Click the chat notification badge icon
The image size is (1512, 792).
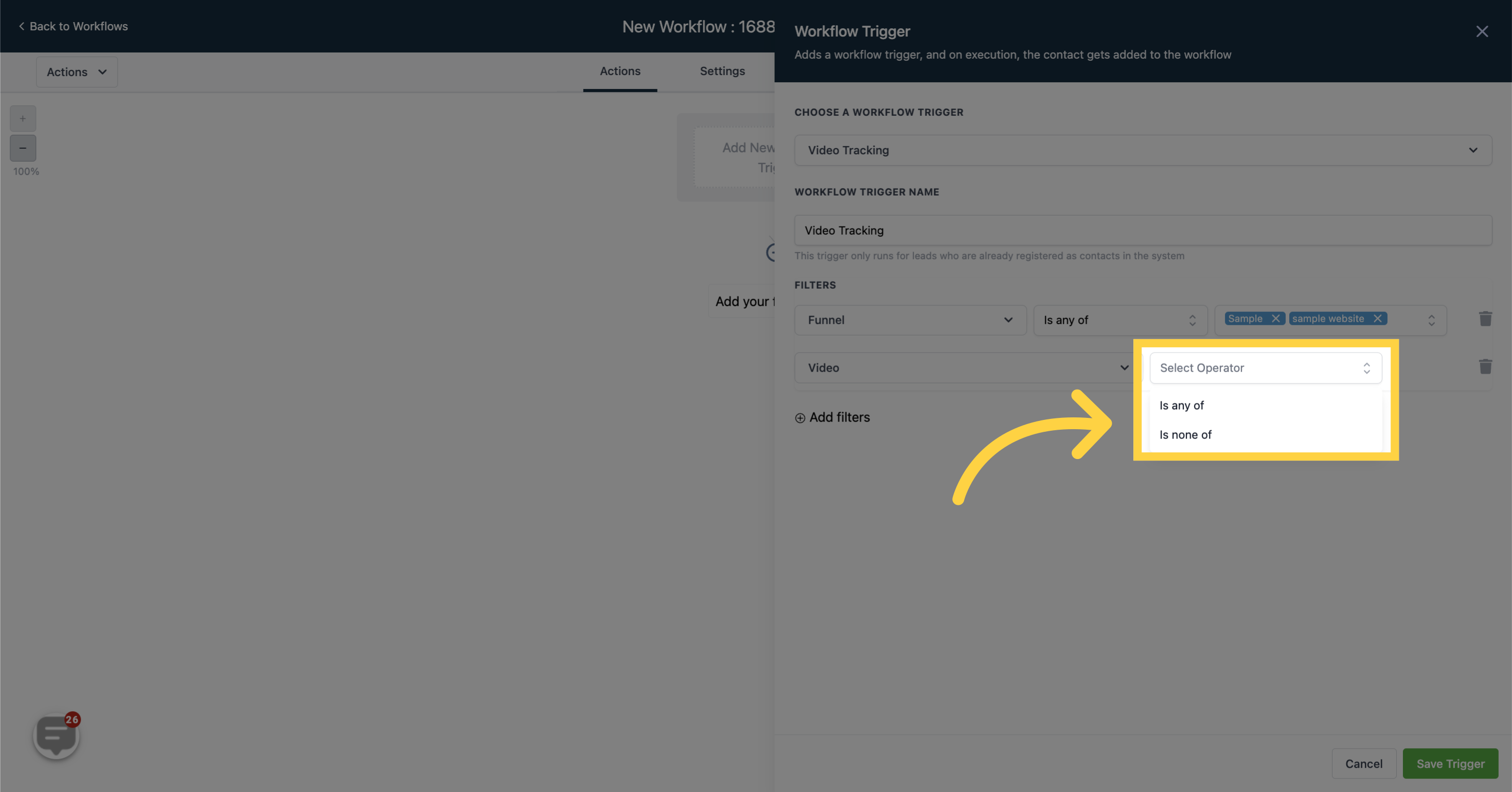pyautogui.click(x=71, y=719)
